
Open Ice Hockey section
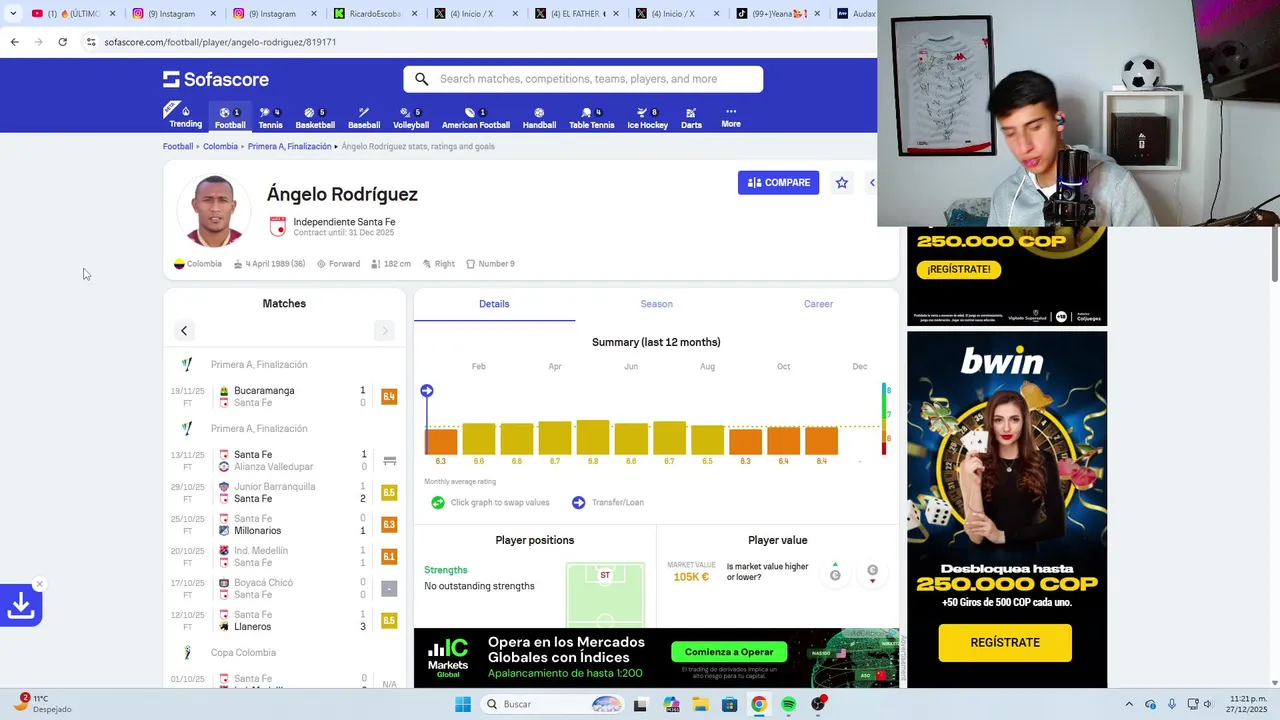(x=647, y=117)
